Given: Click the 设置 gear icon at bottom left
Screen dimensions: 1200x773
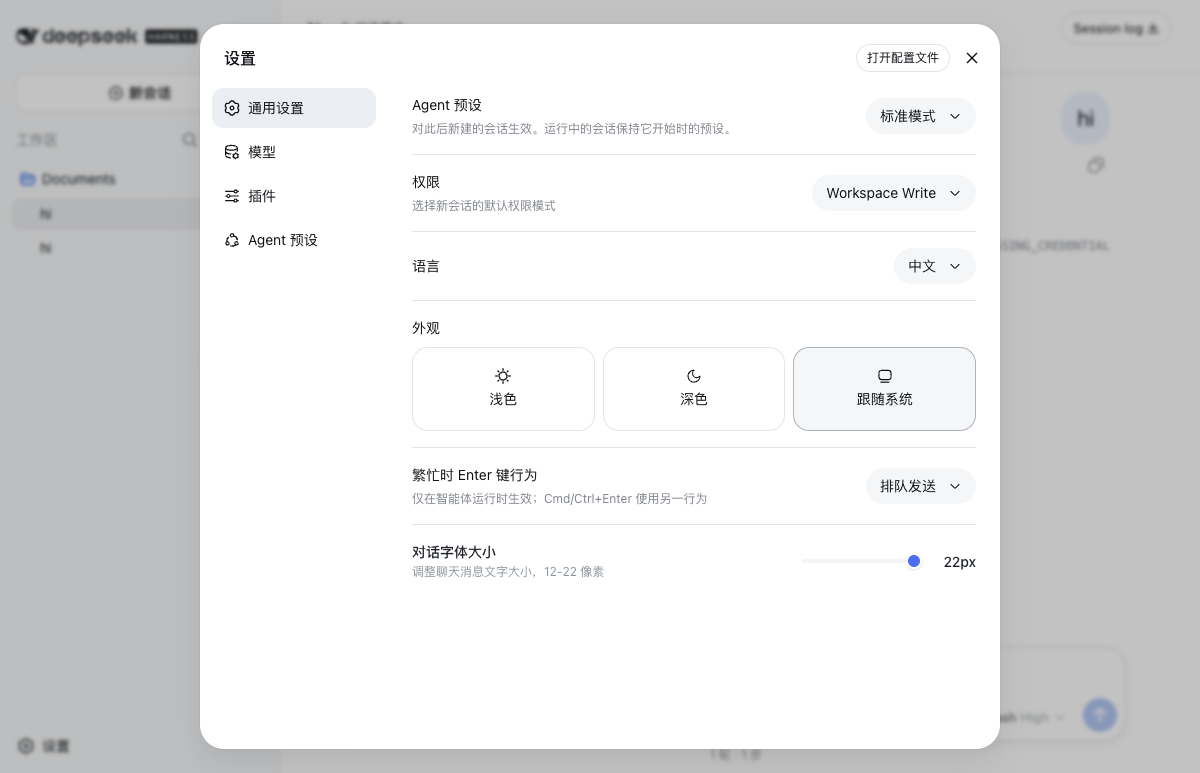Looking at the screenshot, I should pyautogui.click(x=26, y=746).
